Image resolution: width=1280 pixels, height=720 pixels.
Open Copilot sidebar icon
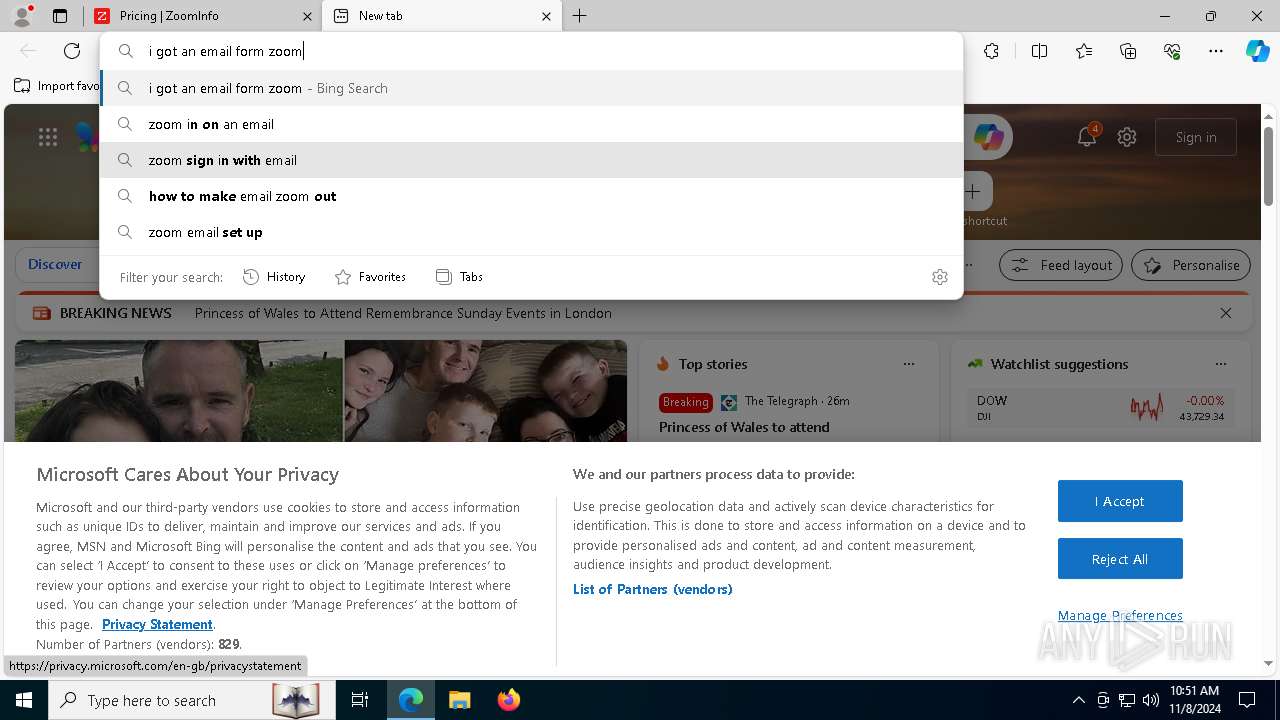[1257, 51]
